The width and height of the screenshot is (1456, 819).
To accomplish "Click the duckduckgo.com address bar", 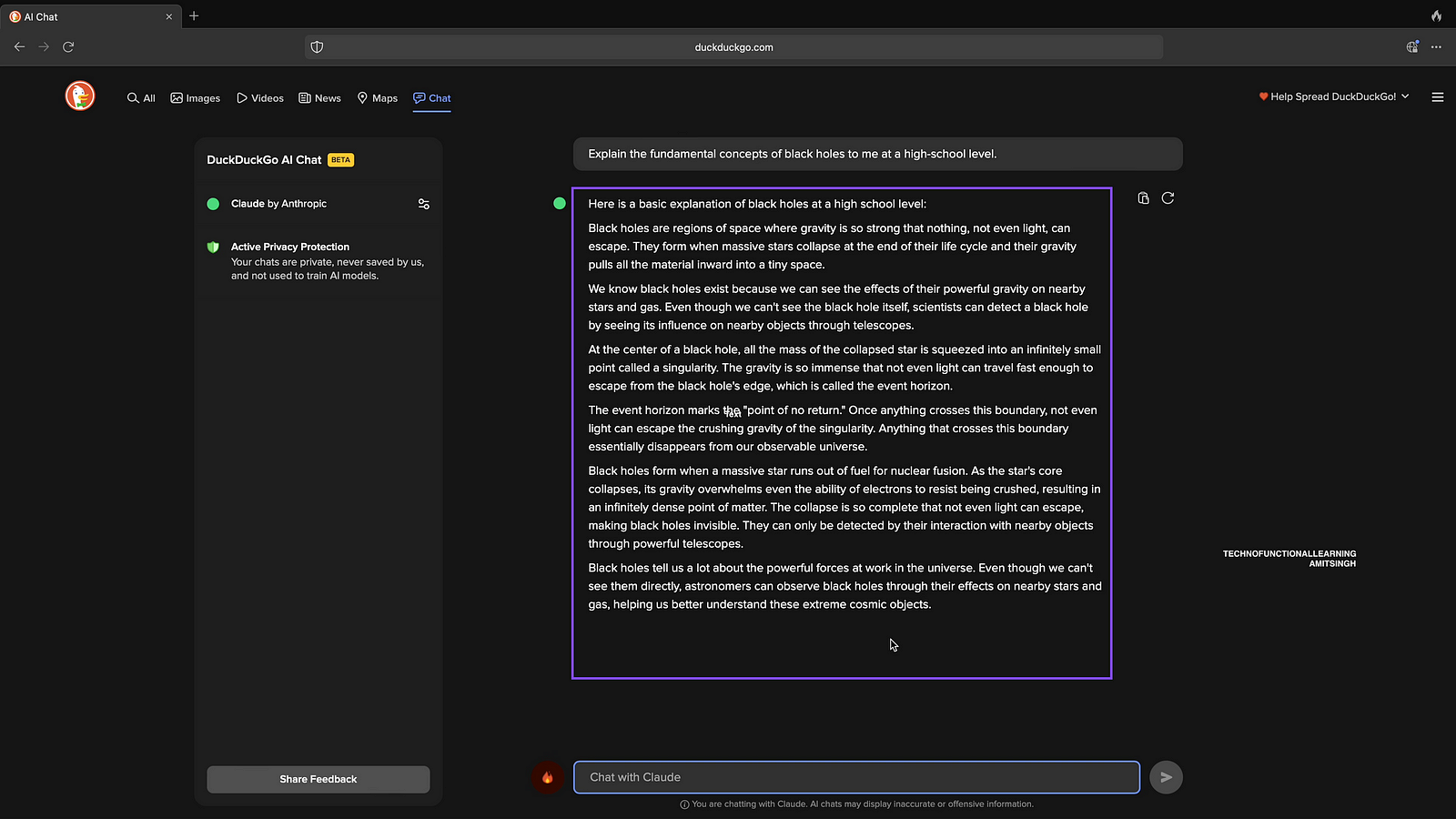I will (x=733, y=47).
